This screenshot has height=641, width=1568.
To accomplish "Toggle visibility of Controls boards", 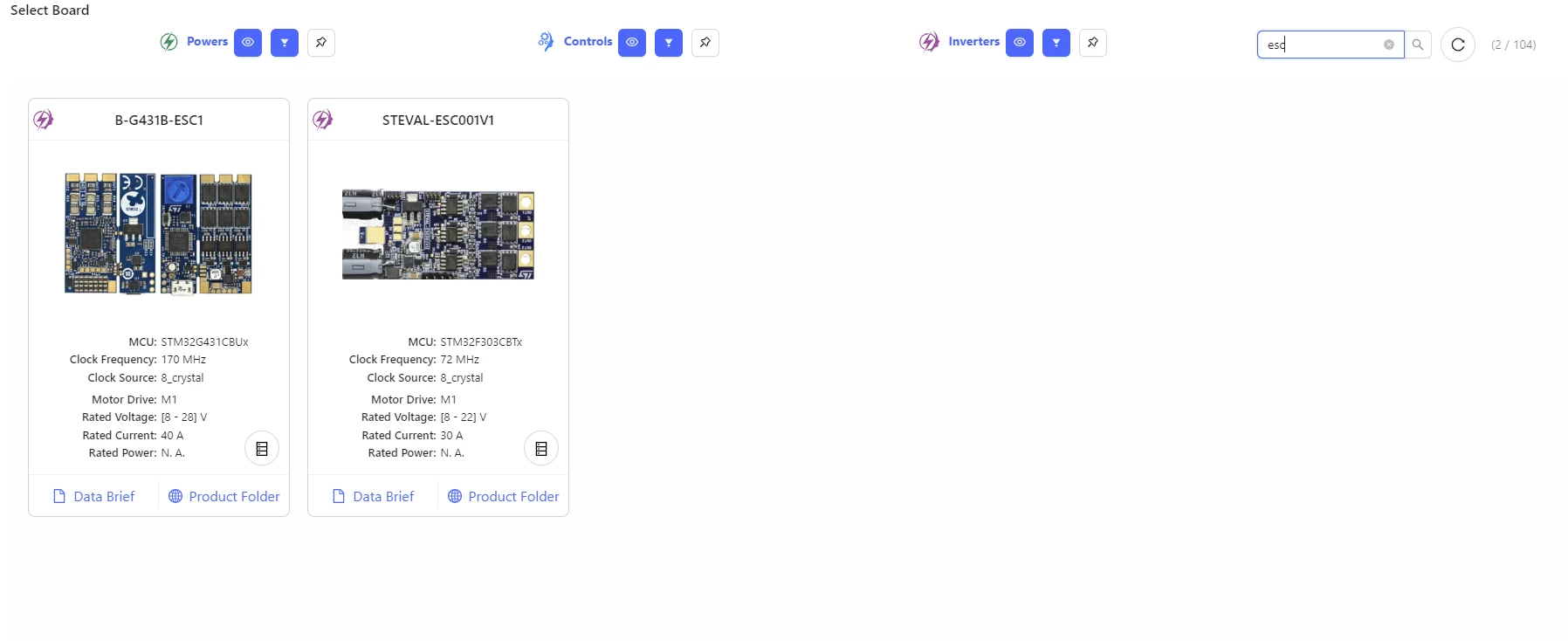I will coord(632,43).
